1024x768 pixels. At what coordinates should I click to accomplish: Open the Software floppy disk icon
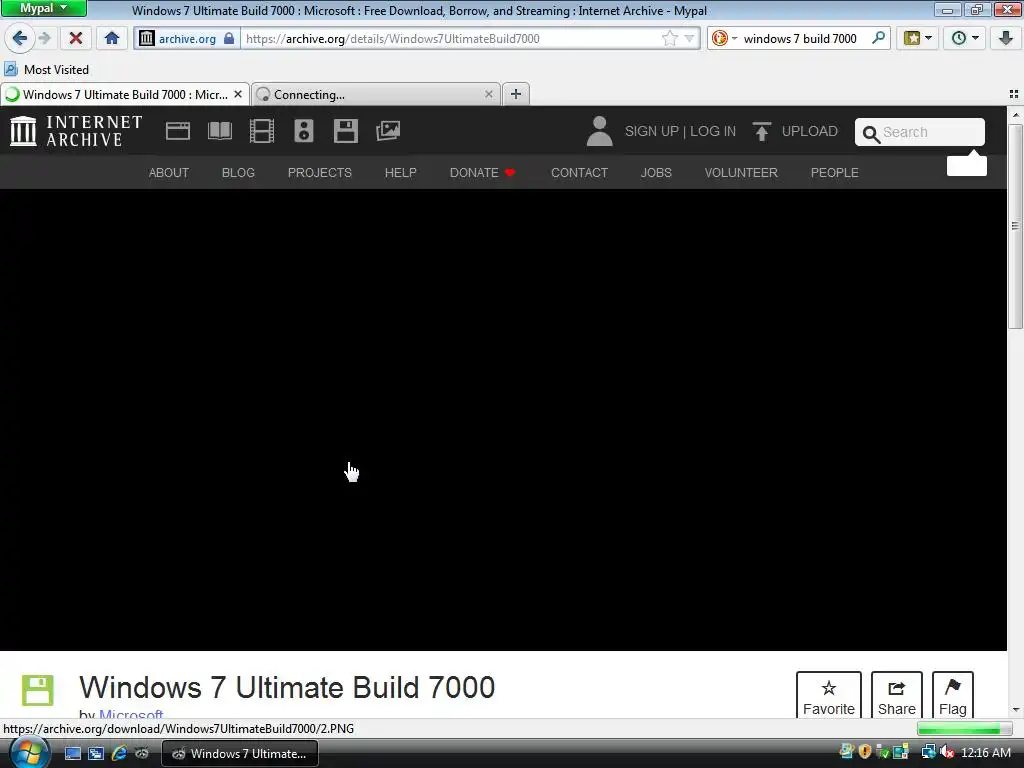coord(345,131)
